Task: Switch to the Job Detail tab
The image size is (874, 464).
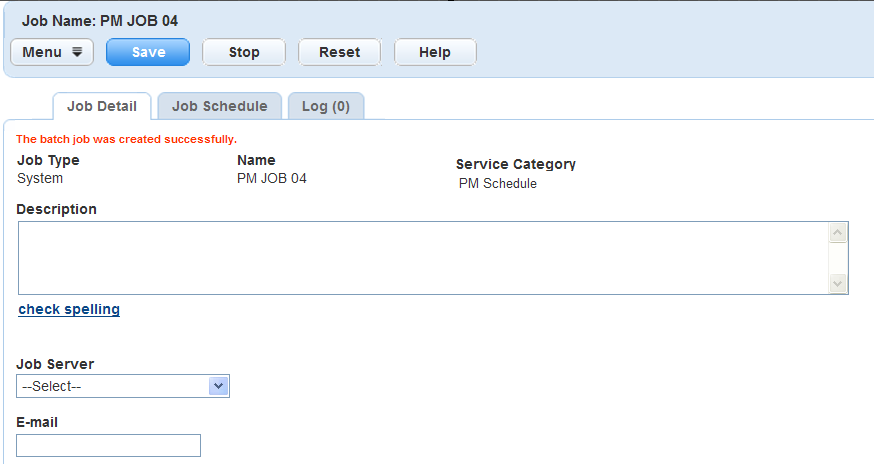Action: (101, 106)
